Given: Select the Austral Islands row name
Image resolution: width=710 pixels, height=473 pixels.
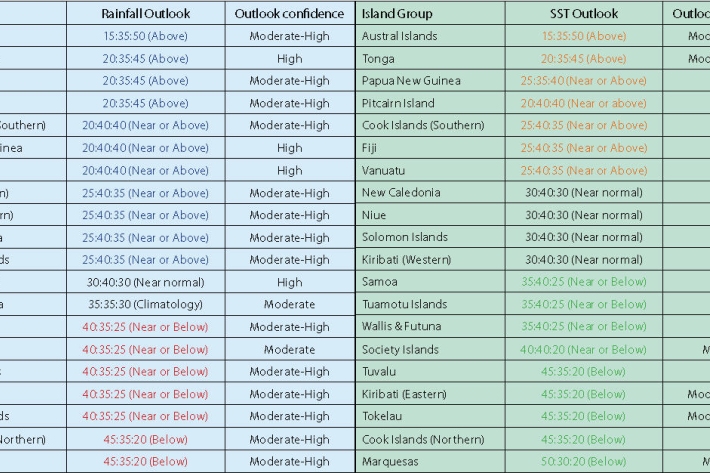Looking at the screenshot, I should click(400, 36).
